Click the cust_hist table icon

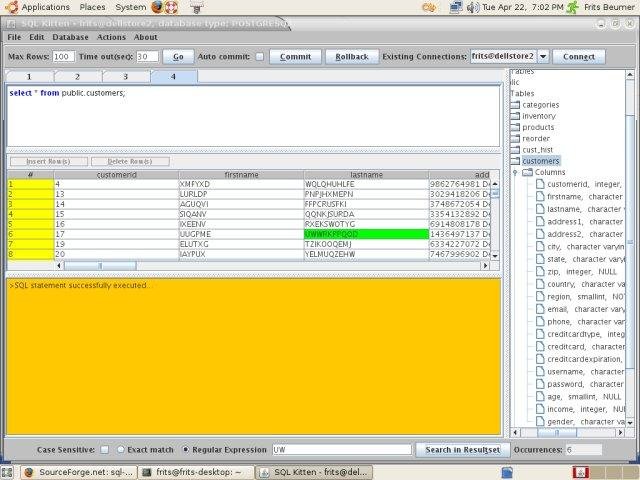(x=515, y=149)
